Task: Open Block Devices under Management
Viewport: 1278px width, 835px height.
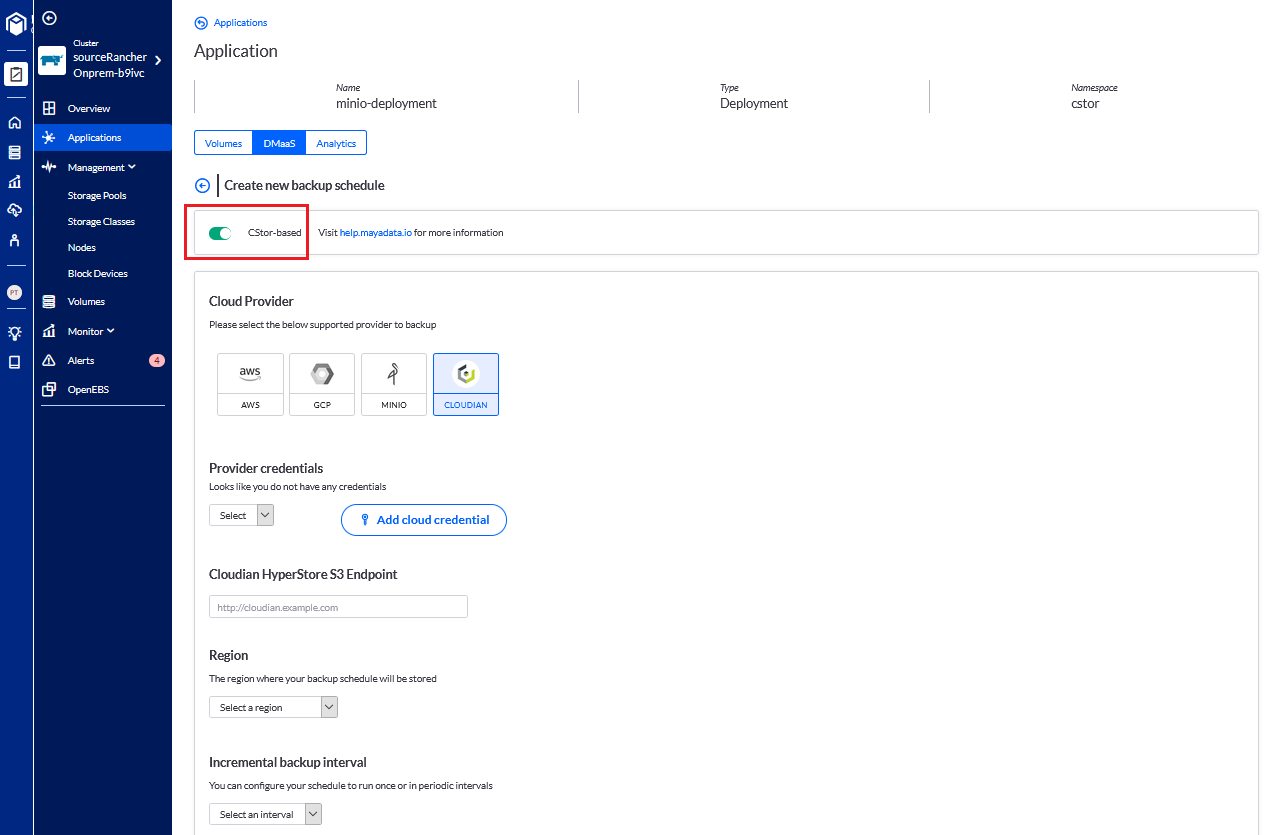Action: tap(98, 274)
